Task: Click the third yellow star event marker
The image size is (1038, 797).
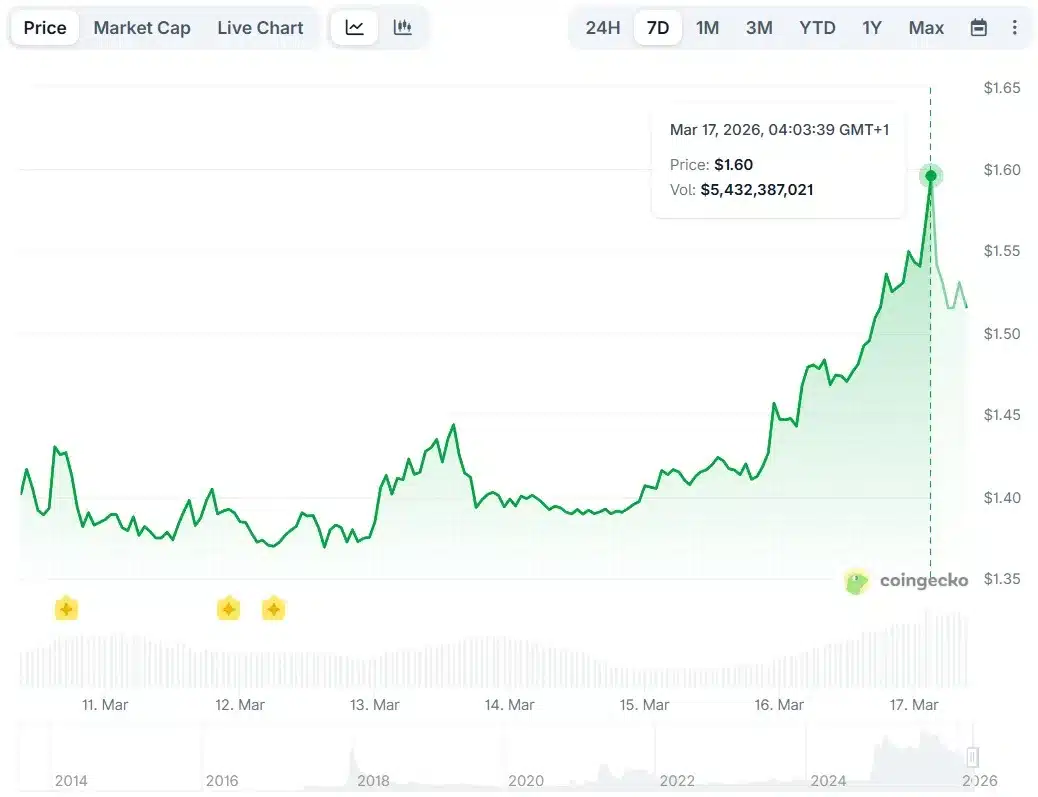Action: tap(273, 608)
